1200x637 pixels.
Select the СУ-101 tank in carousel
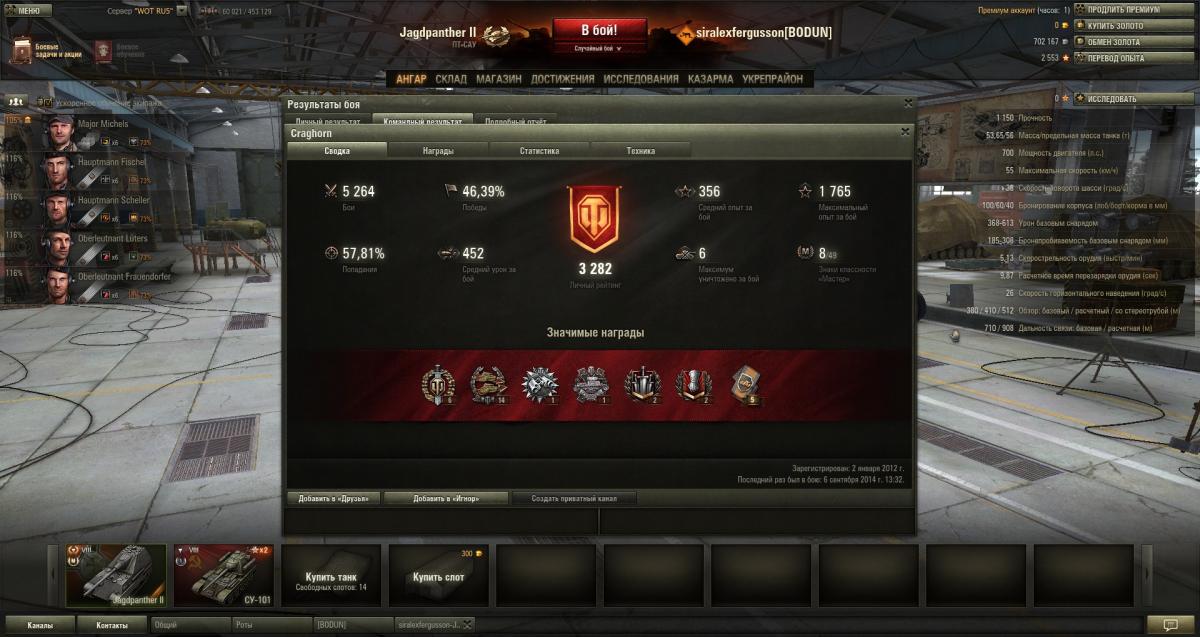[x=223, y=576]
